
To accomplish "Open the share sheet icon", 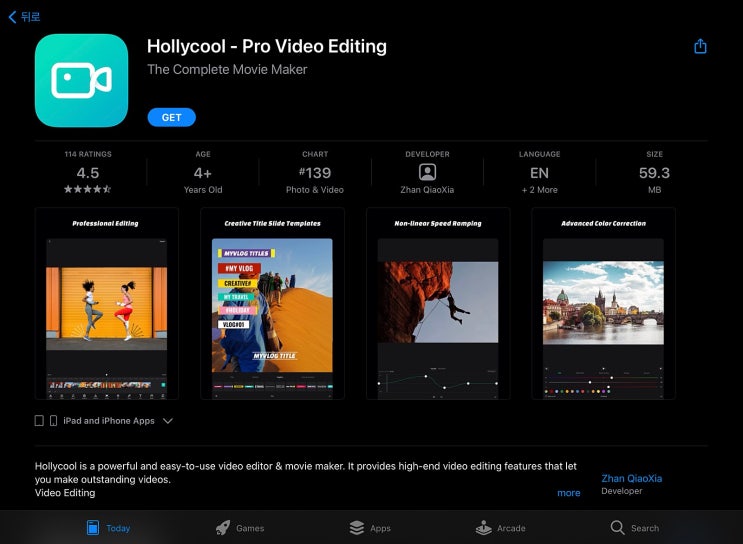I will click(x=700, y=46).
